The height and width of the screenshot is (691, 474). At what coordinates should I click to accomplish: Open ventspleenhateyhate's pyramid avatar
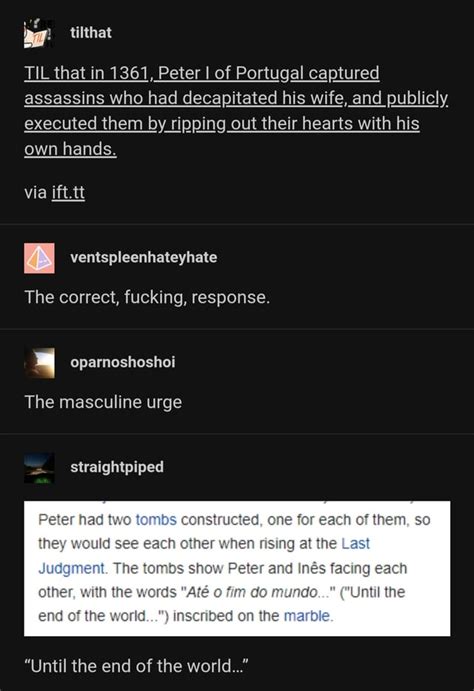point(39,258)
